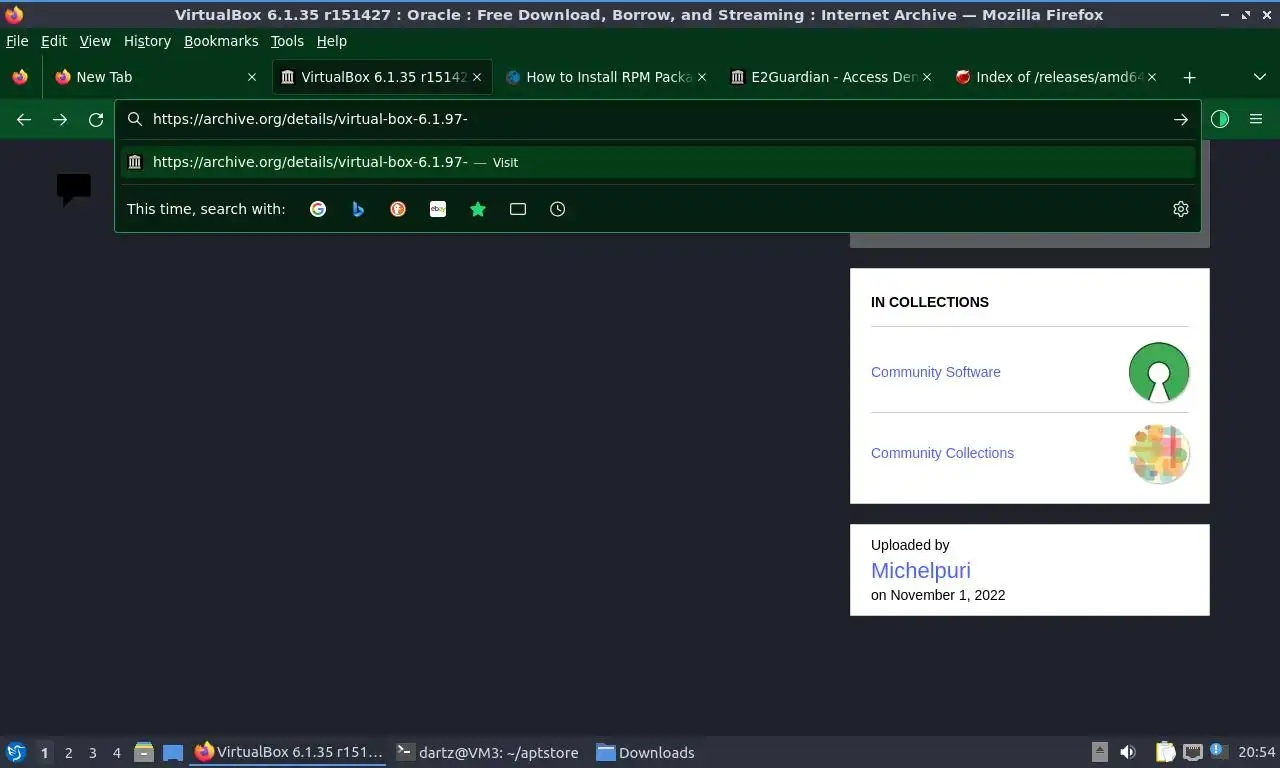Open the clipboard manager tray icon
The image size is (1280, 768).
pos(1165,752)
